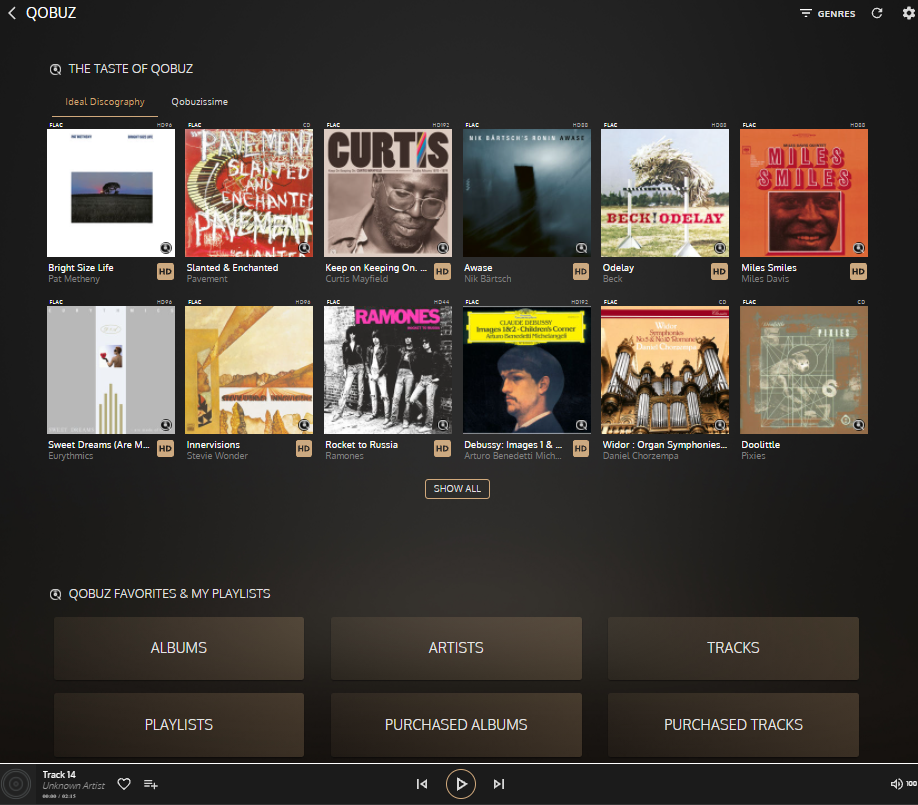The width and height of the screenshot is (918, 805).
Task: Click the Nik Bärtsch artist name
Action: [x=488, y=279]
